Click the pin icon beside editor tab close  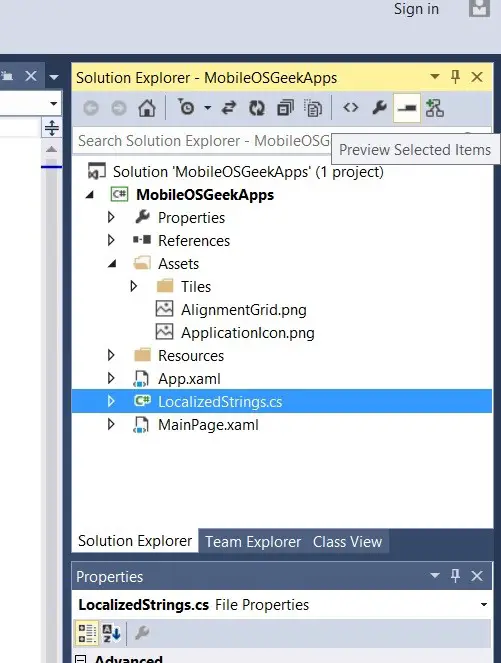click(x=7, y=76)
